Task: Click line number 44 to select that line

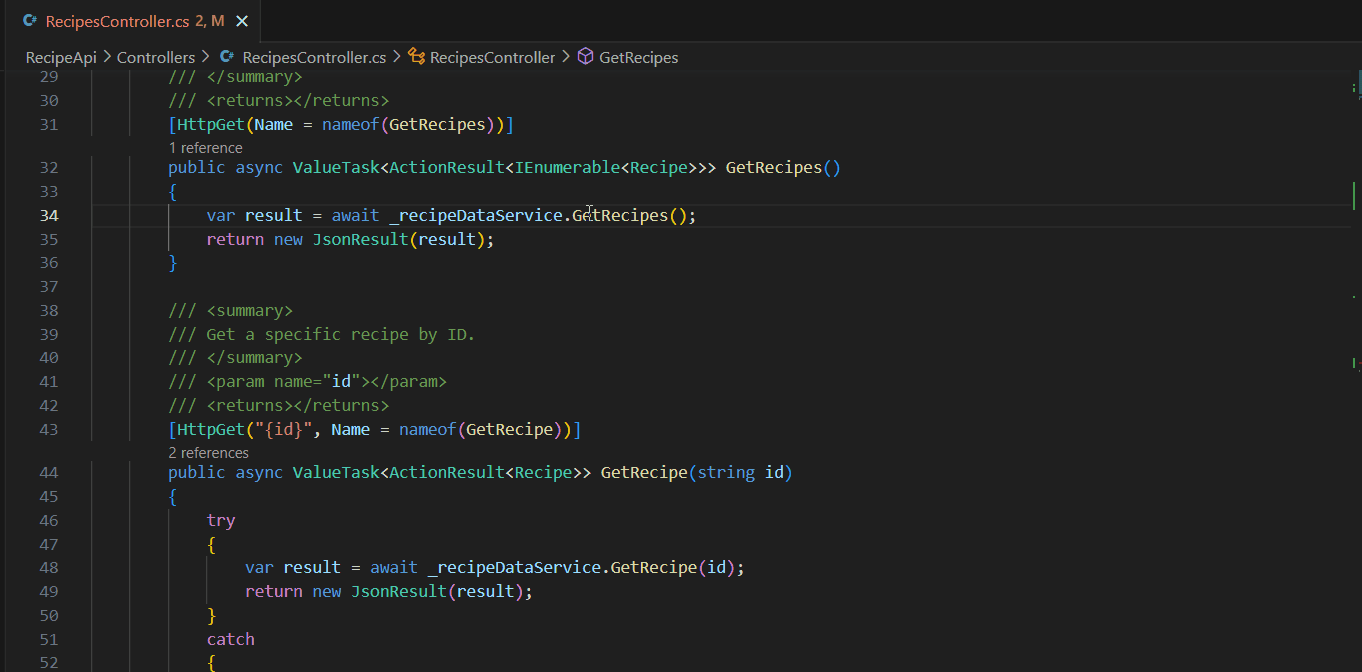Action: click(48, 472)
